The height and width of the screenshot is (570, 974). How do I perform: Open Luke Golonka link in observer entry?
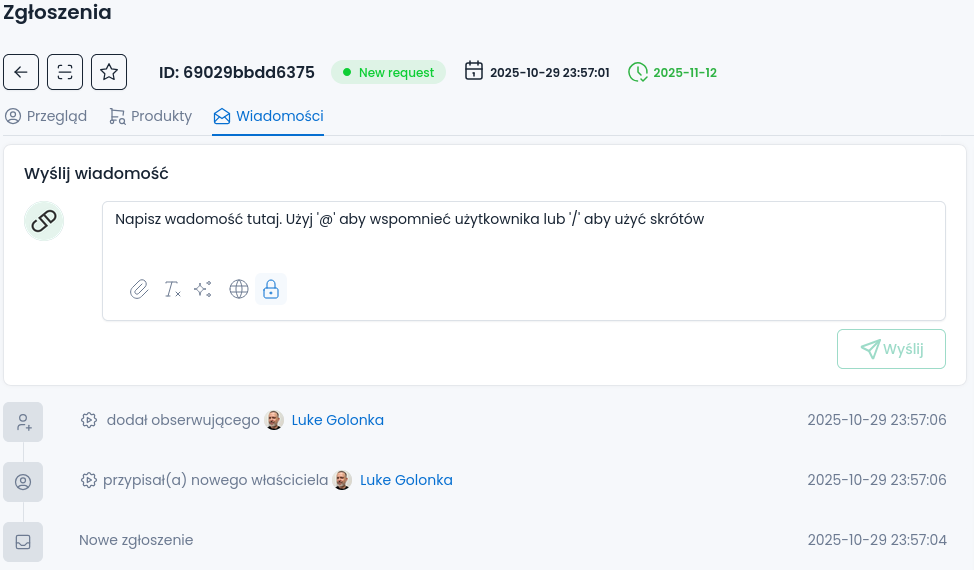(337, 420)
